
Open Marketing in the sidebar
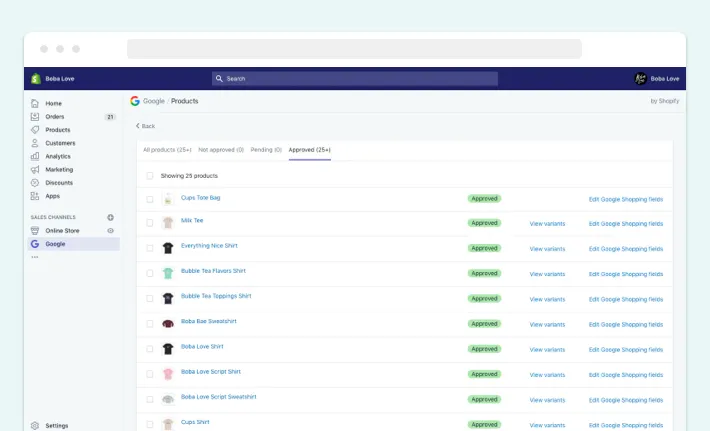(x=59, y=169)
